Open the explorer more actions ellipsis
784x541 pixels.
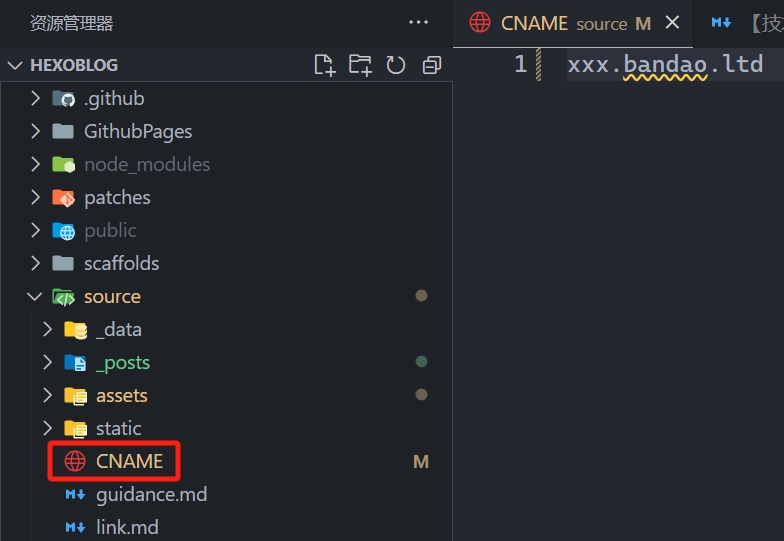tap(418, 23)
